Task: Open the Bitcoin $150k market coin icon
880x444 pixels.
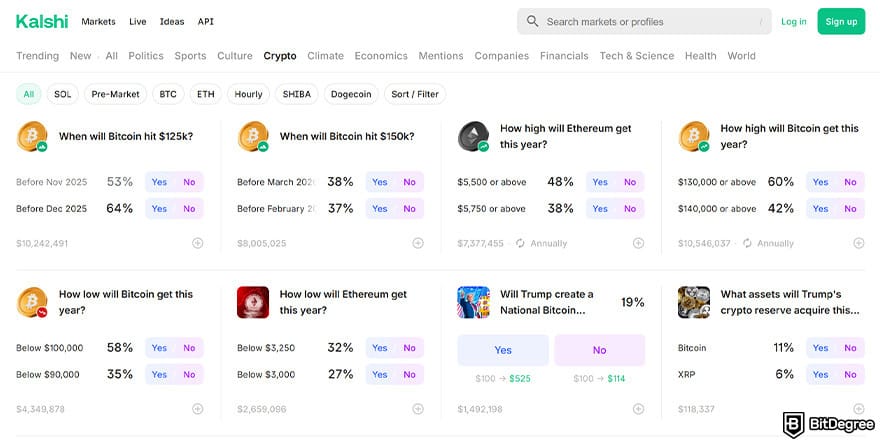Action: [253, 136]
